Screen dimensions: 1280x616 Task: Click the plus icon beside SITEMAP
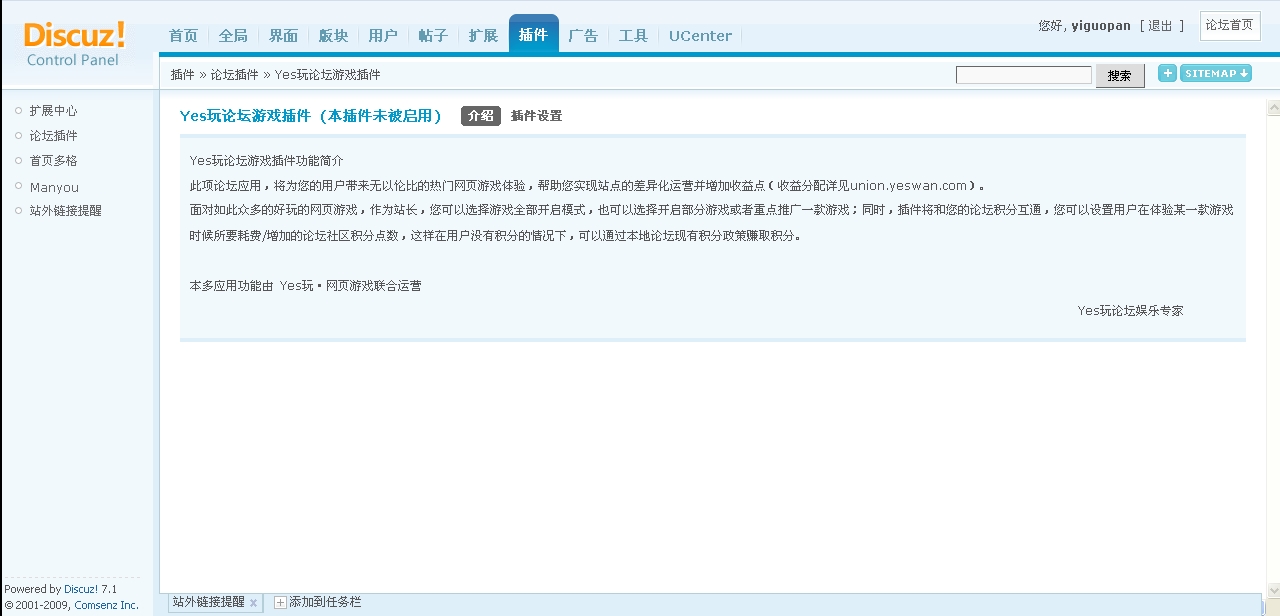pyautogui.click(x=1167, y=73)
